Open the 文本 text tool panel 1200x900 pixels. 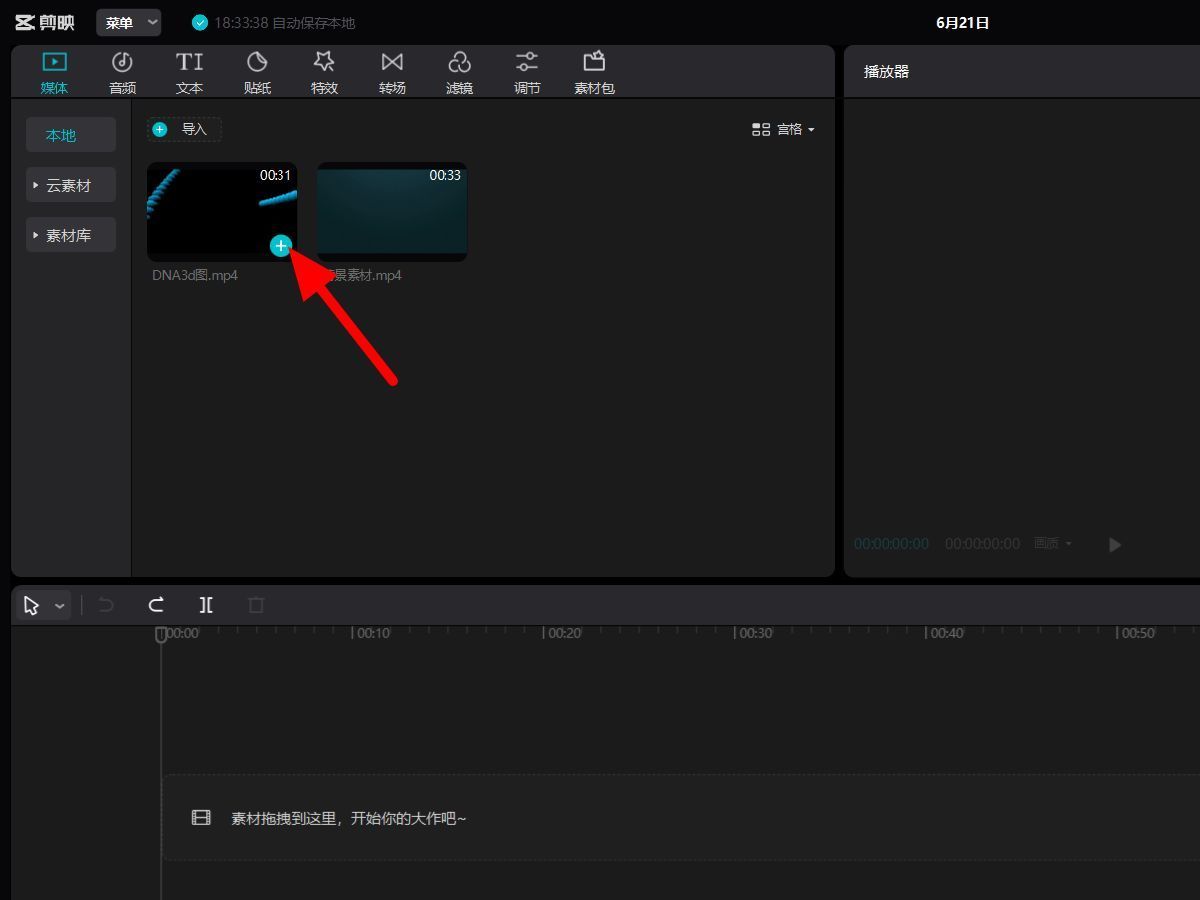coord(189,72)
